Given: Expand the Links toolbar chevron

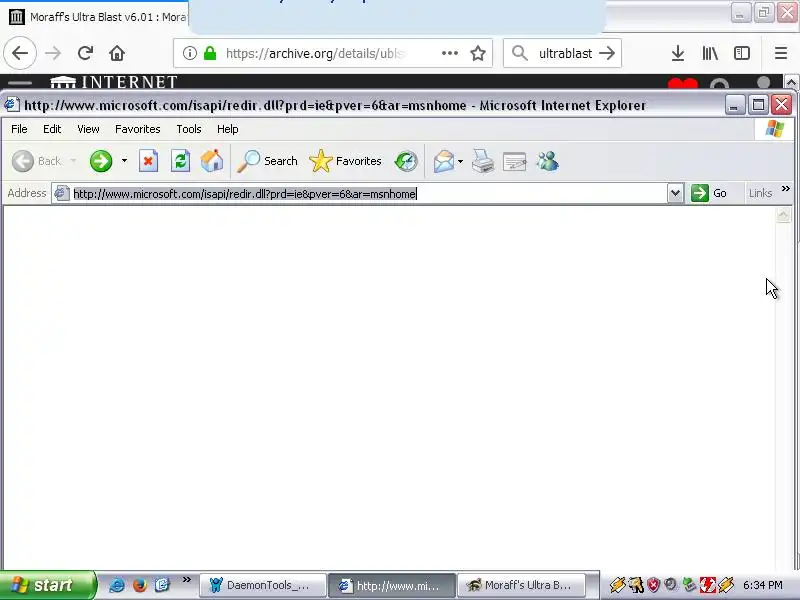Looking at the screenshot, I should pos(786,189).
